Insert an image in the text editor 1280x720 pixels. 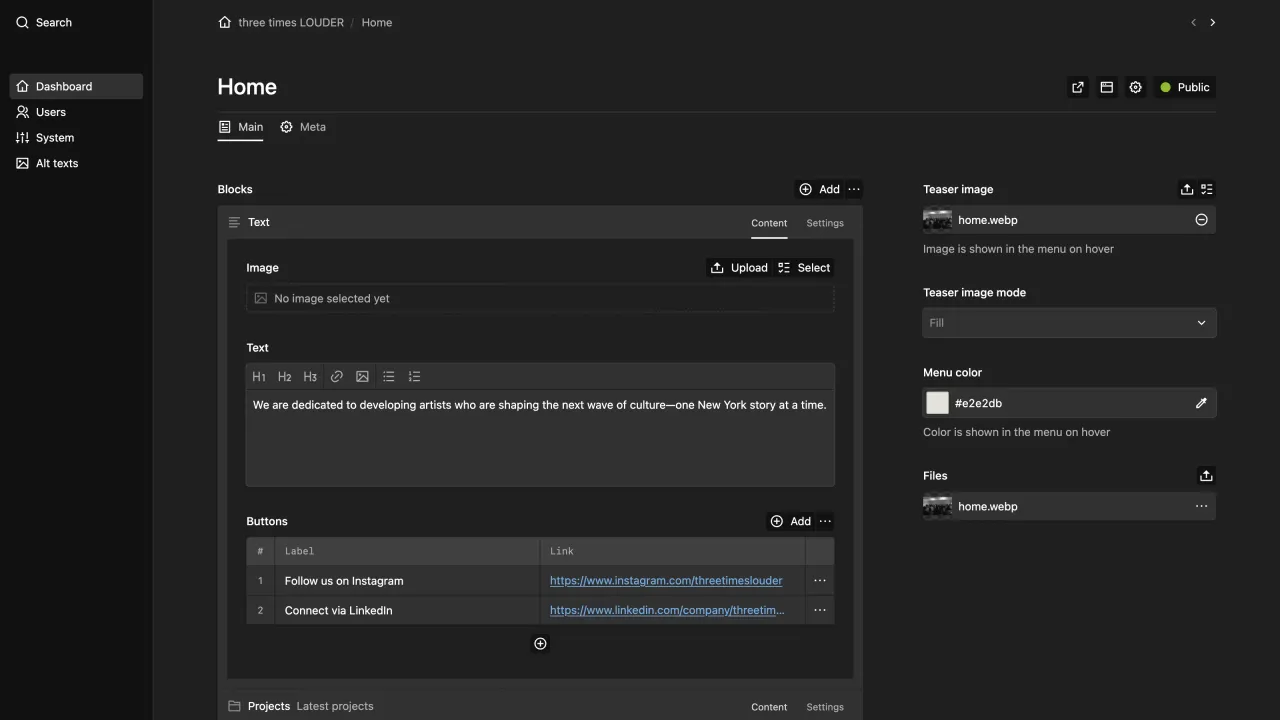point(362,377)
